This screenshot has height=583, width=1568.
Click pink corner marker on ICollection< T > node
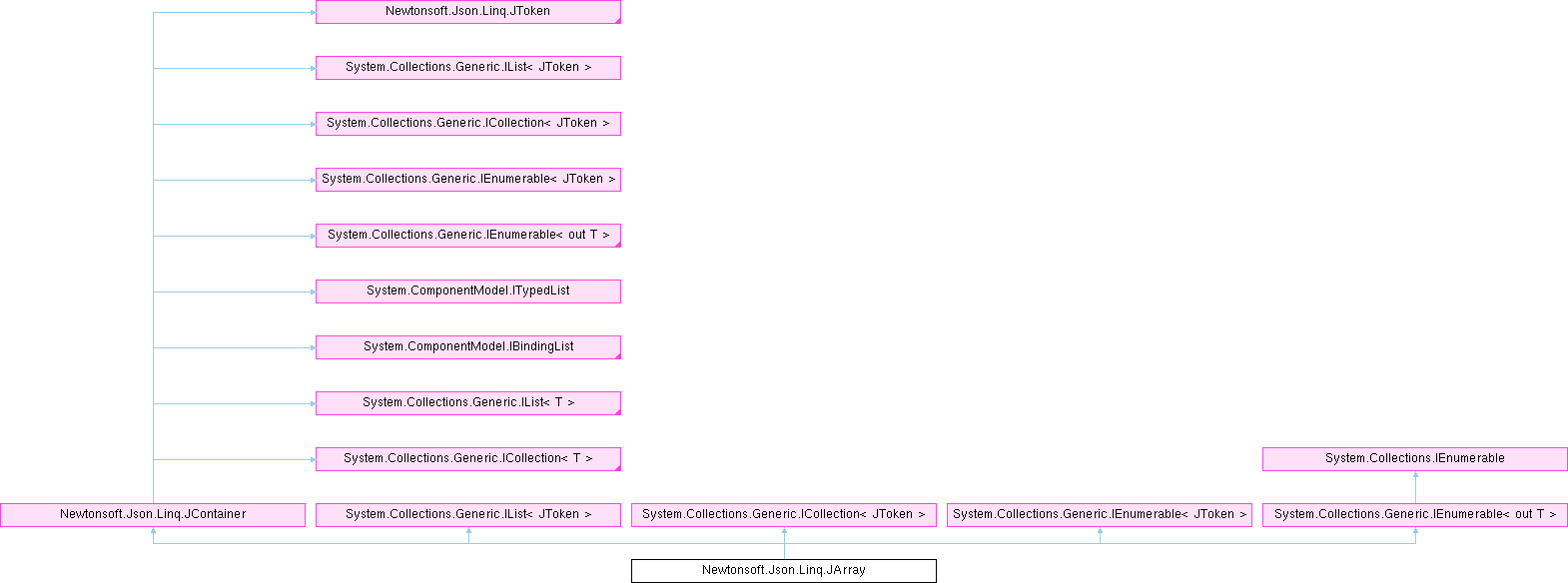(x=617, y=467)
